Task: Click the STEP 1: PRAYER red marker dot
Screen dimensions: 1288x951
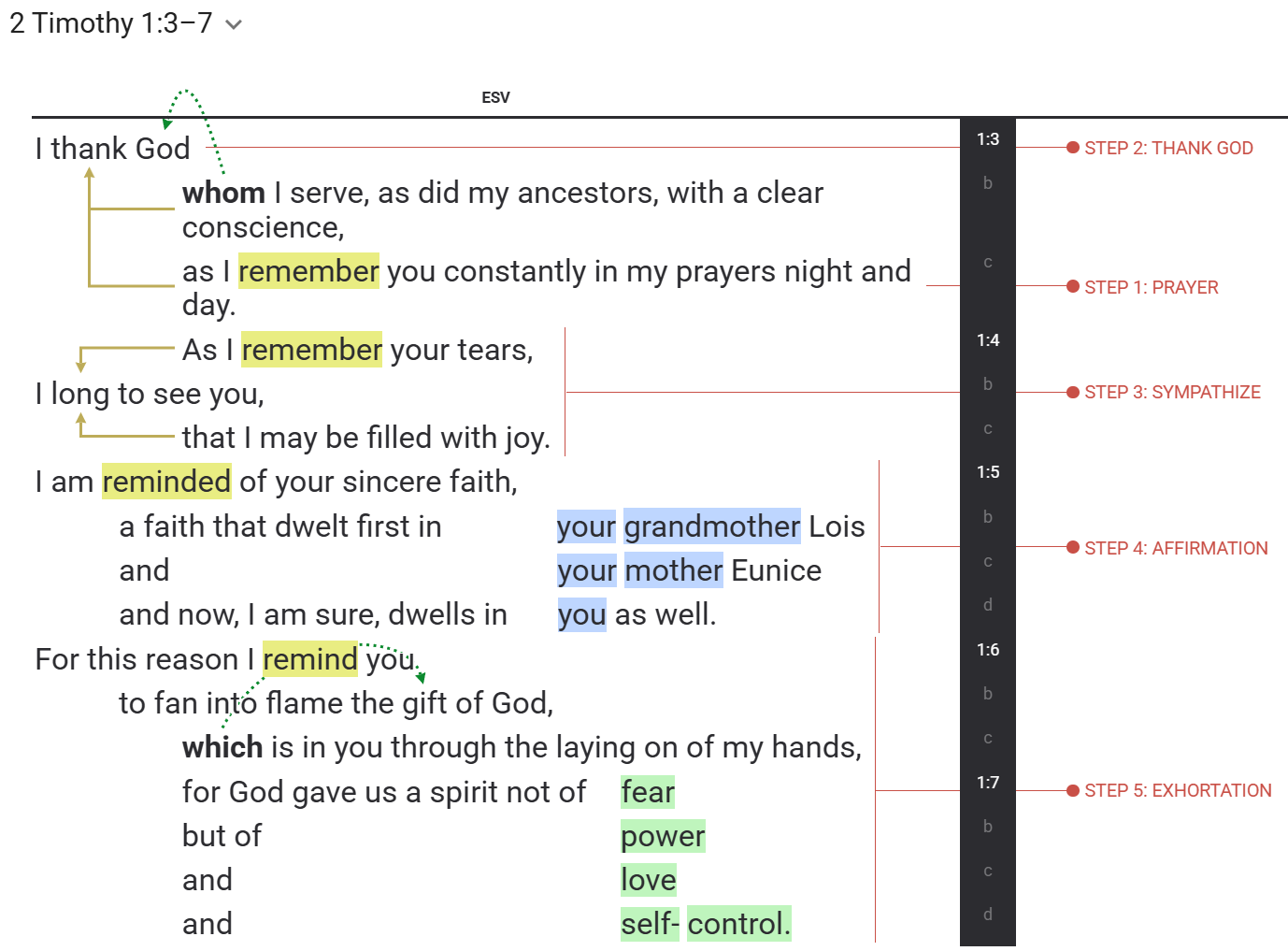Action: point(1071,287)
